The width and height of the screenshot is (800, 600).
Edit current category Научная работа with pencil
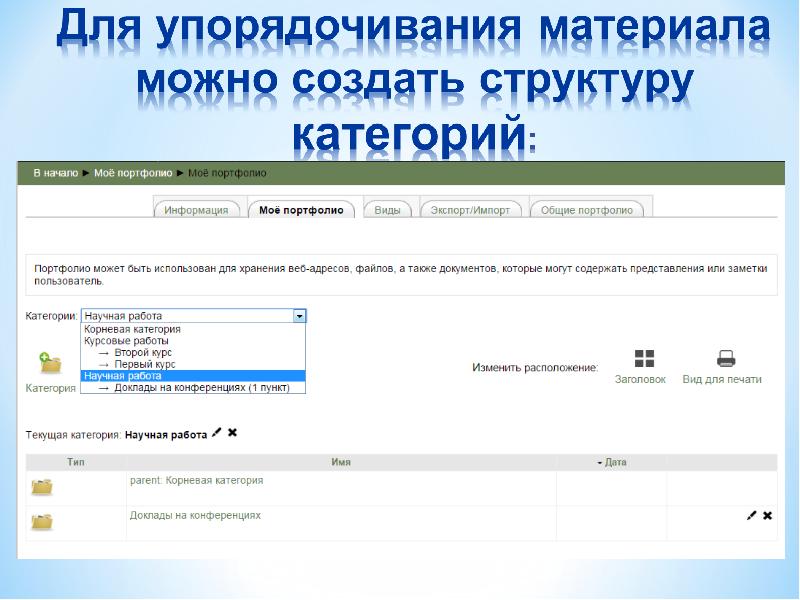click(x=217, y=433)
